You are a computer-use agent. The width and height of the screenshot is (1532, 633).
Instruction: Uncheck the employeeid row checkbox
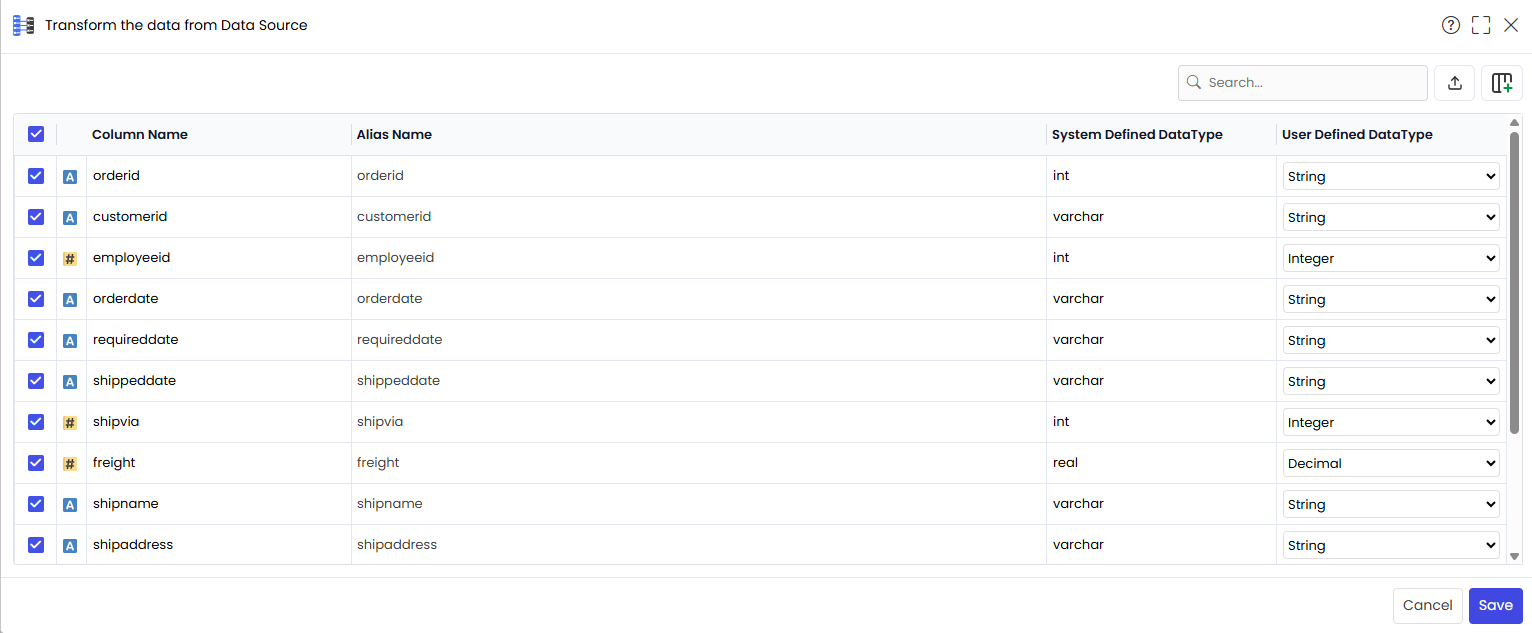[x=36, y=258]
